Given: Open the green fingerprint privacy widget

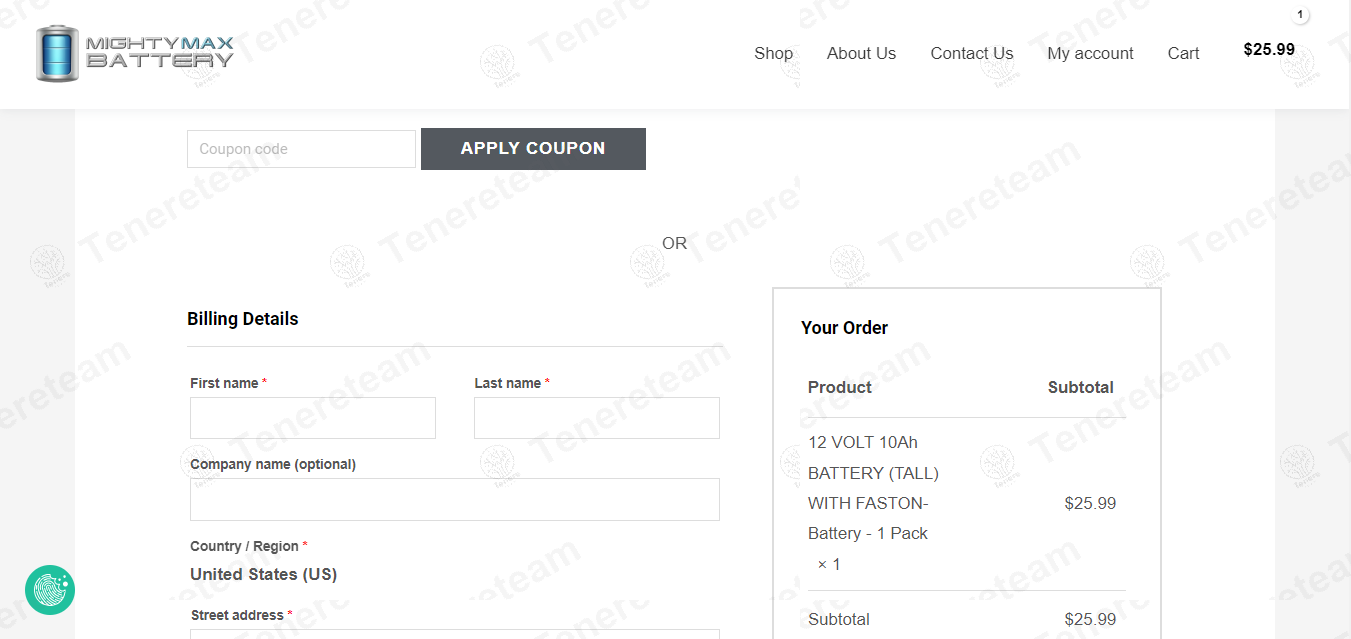Looking at the screenshot, I should coord(50,590).
